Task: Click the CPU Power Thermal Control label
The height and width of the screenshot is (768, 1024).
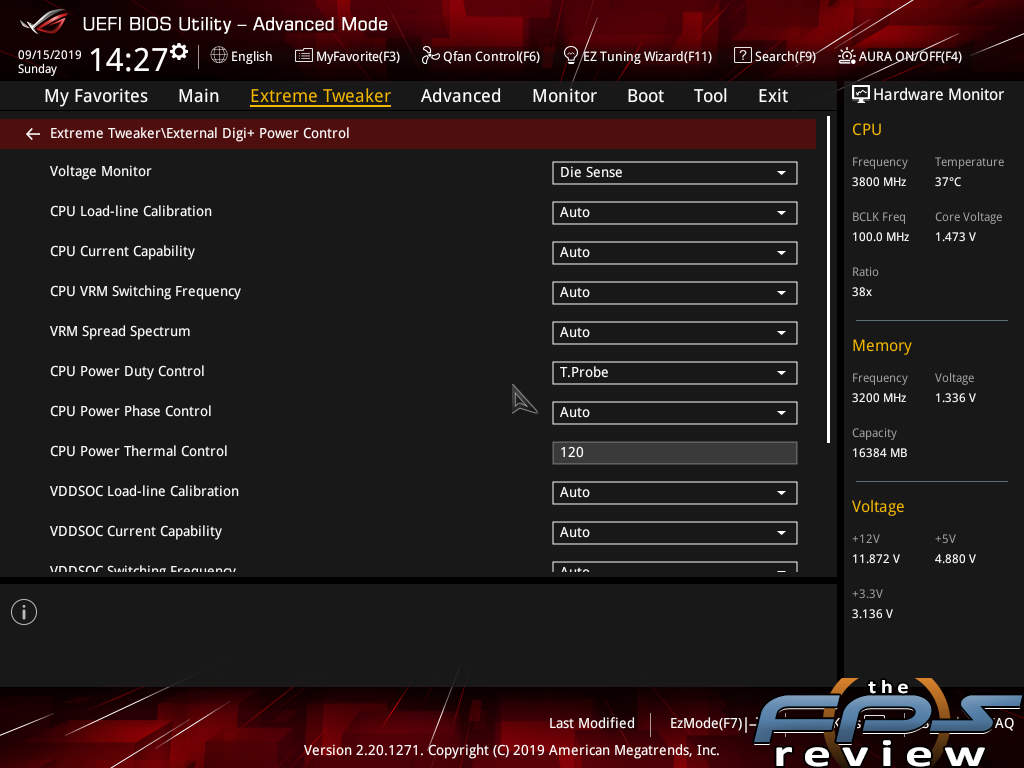Action: pos(138,451)
